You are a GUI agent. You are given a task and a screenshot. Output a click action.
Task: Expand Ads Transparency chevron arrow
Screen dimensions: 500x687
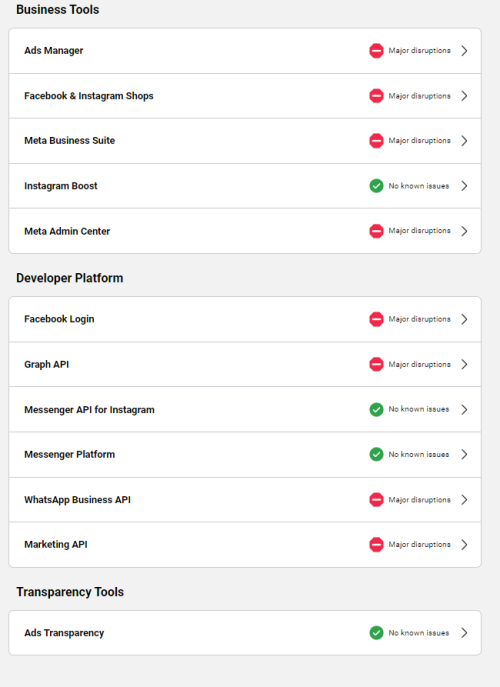pos(465,633)
